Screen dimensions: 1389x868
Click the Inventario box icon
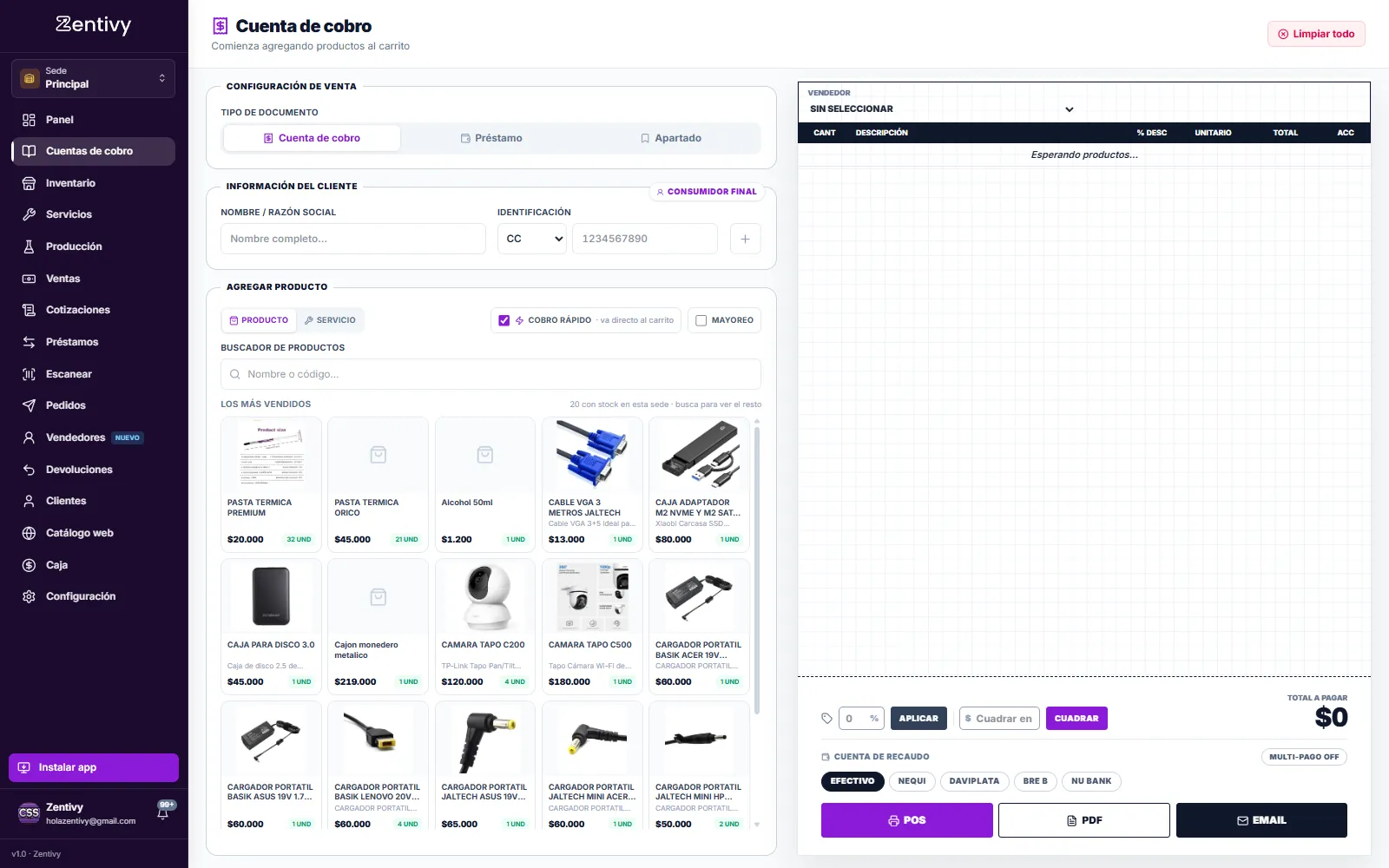tap(29, 183)
